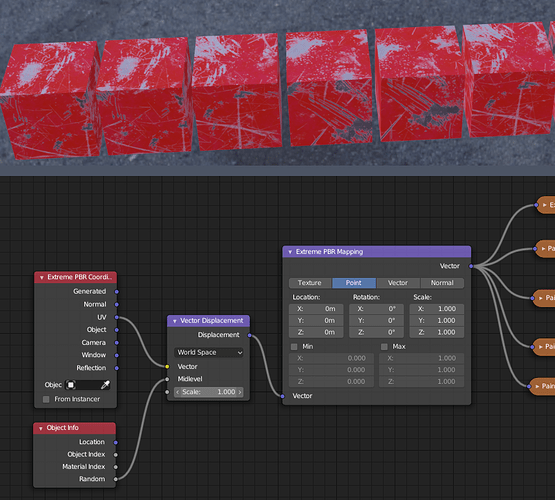The height and width of the screenshot is (500, 555).
Task: Click the UV output socket
Action: [x=117, y=317]
